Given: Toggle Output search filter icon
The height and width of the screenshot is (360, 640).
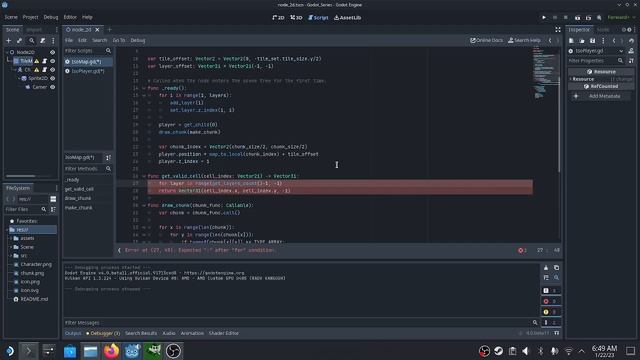Looking at the screenshot, I should pyautogui.click(x=556, y=278).
